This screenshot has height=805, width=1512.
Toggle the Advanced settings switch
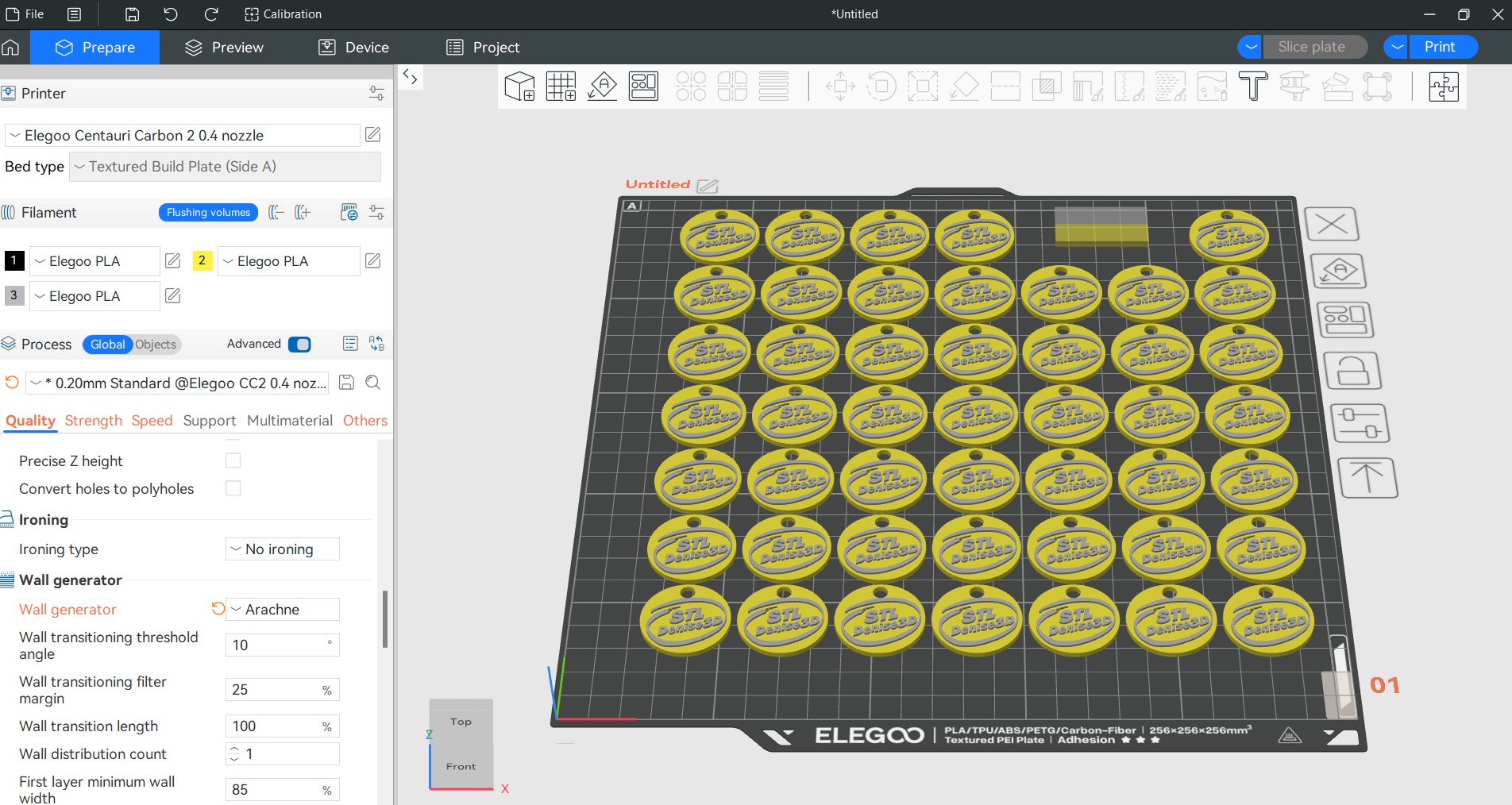299,344
